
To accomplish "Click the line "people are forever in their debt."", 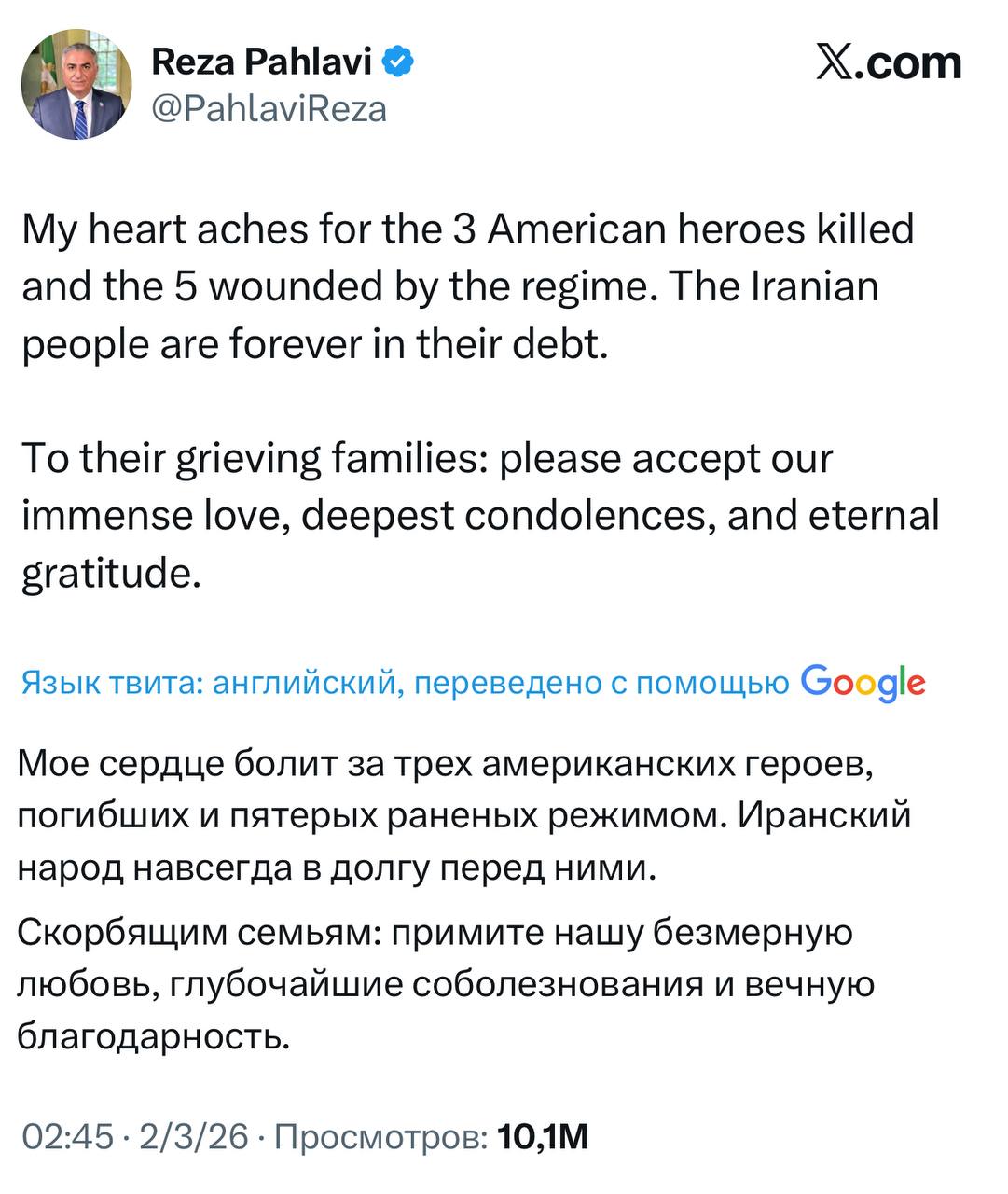I will click(315, 344).
